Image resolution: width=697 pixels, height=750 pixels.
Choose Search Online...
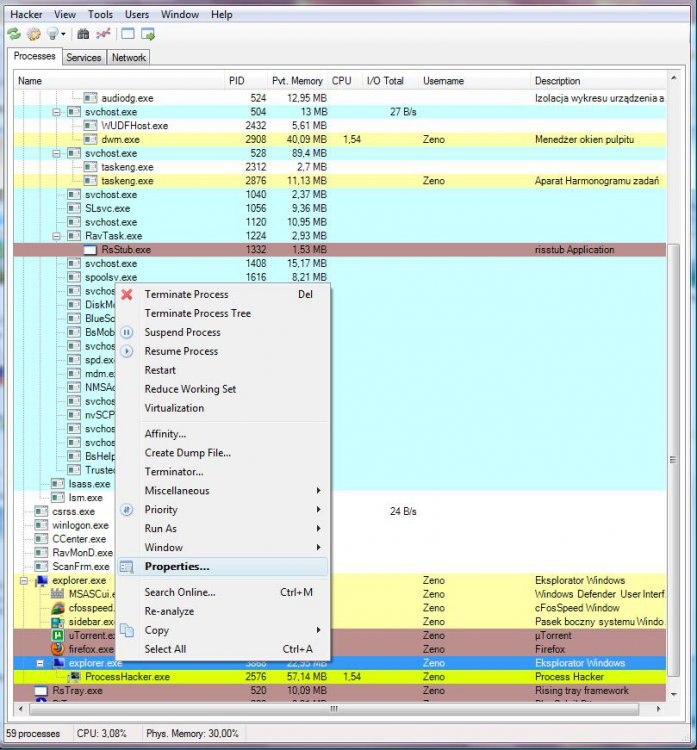[x=223, y=592]
